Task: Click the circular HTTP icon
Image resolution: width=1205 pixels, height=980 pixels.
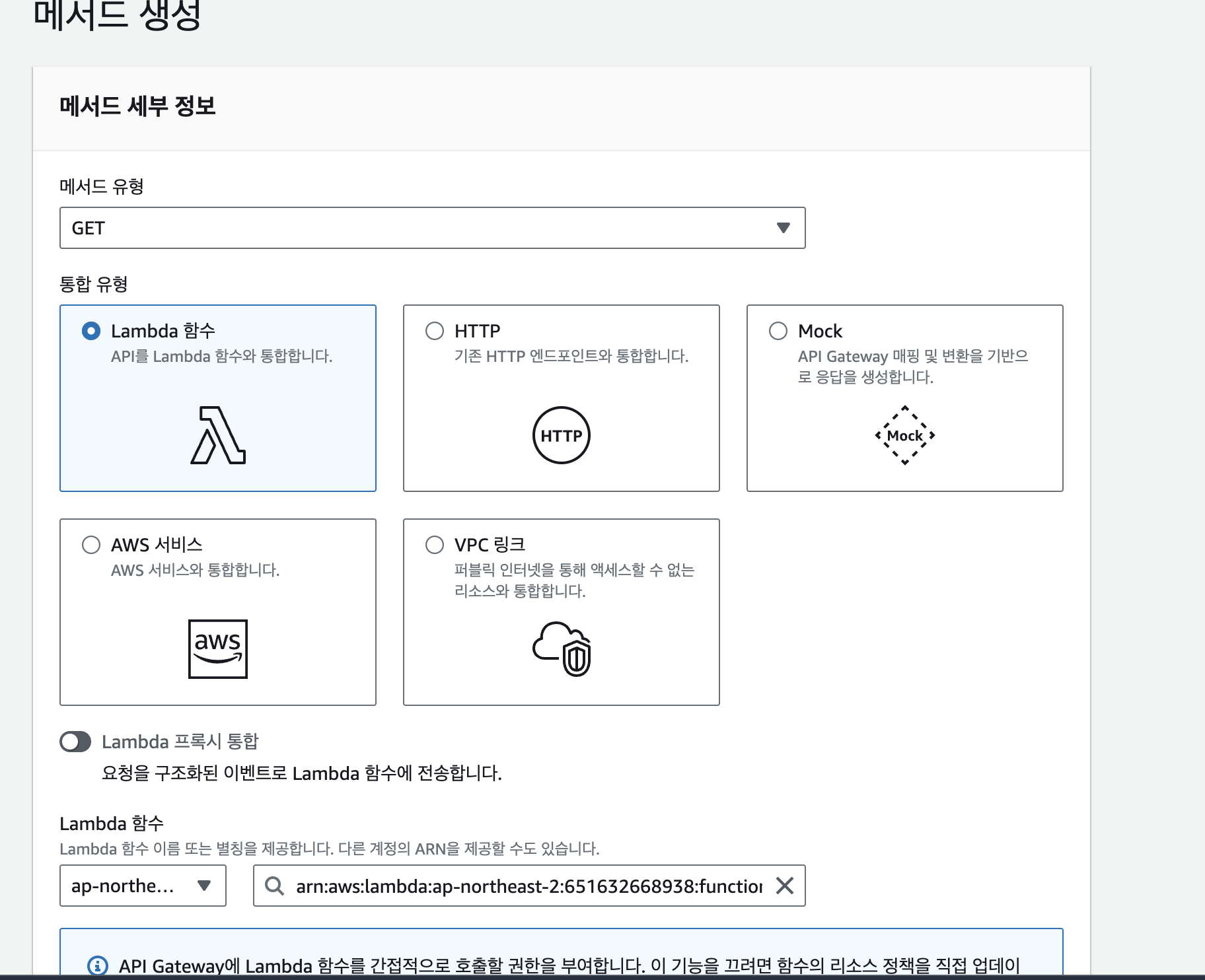Action: (562, 435)
